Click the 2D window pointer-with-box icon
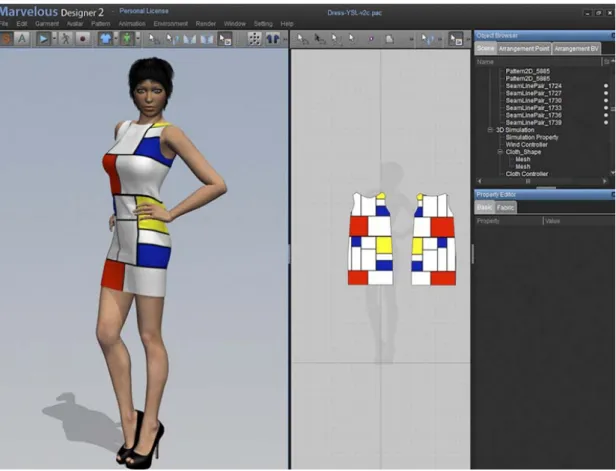The image size is (616, 471). [x=456, y=39]
